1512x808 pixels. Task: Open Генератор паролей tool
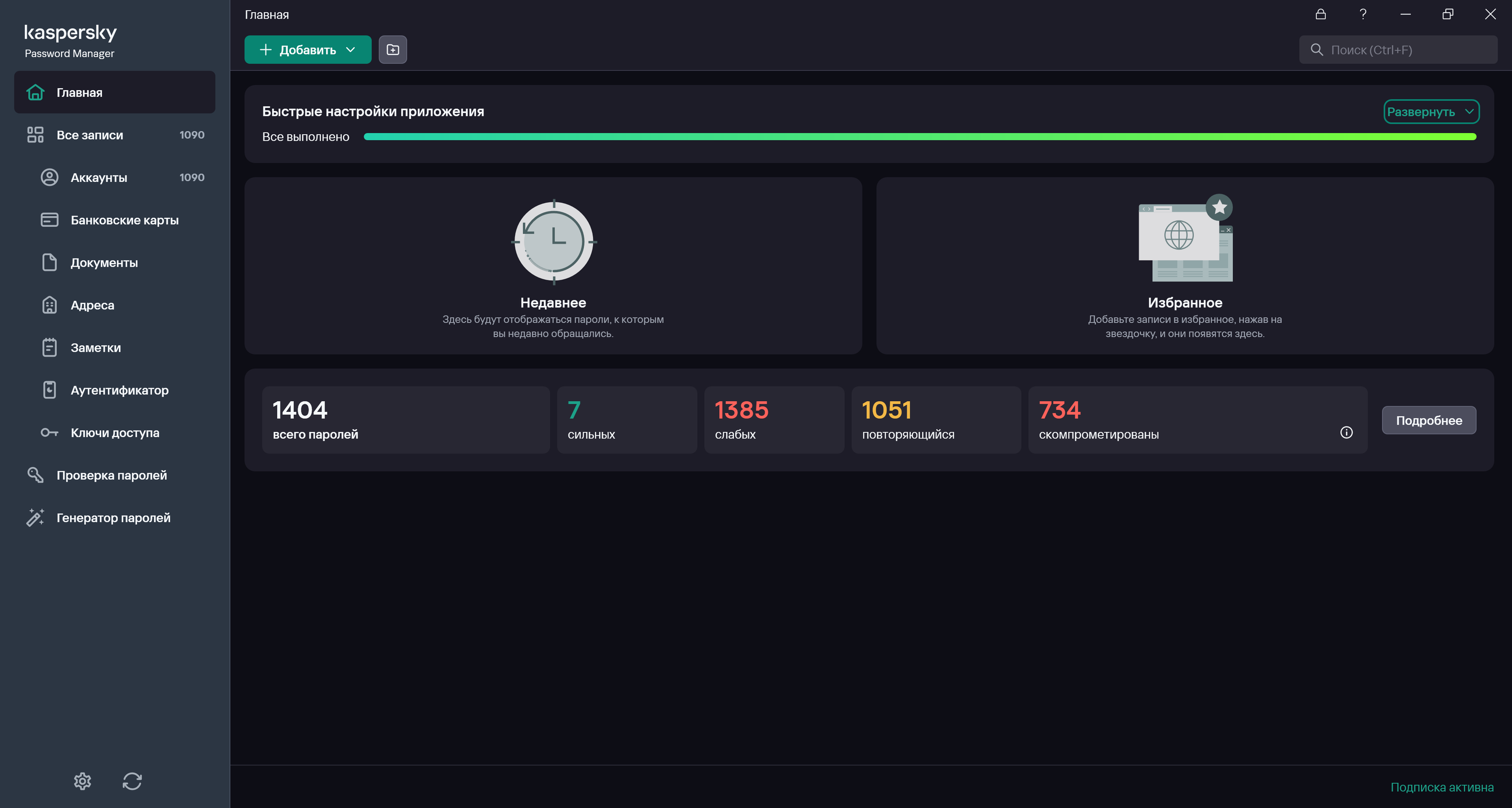click(x=113, y=518)
